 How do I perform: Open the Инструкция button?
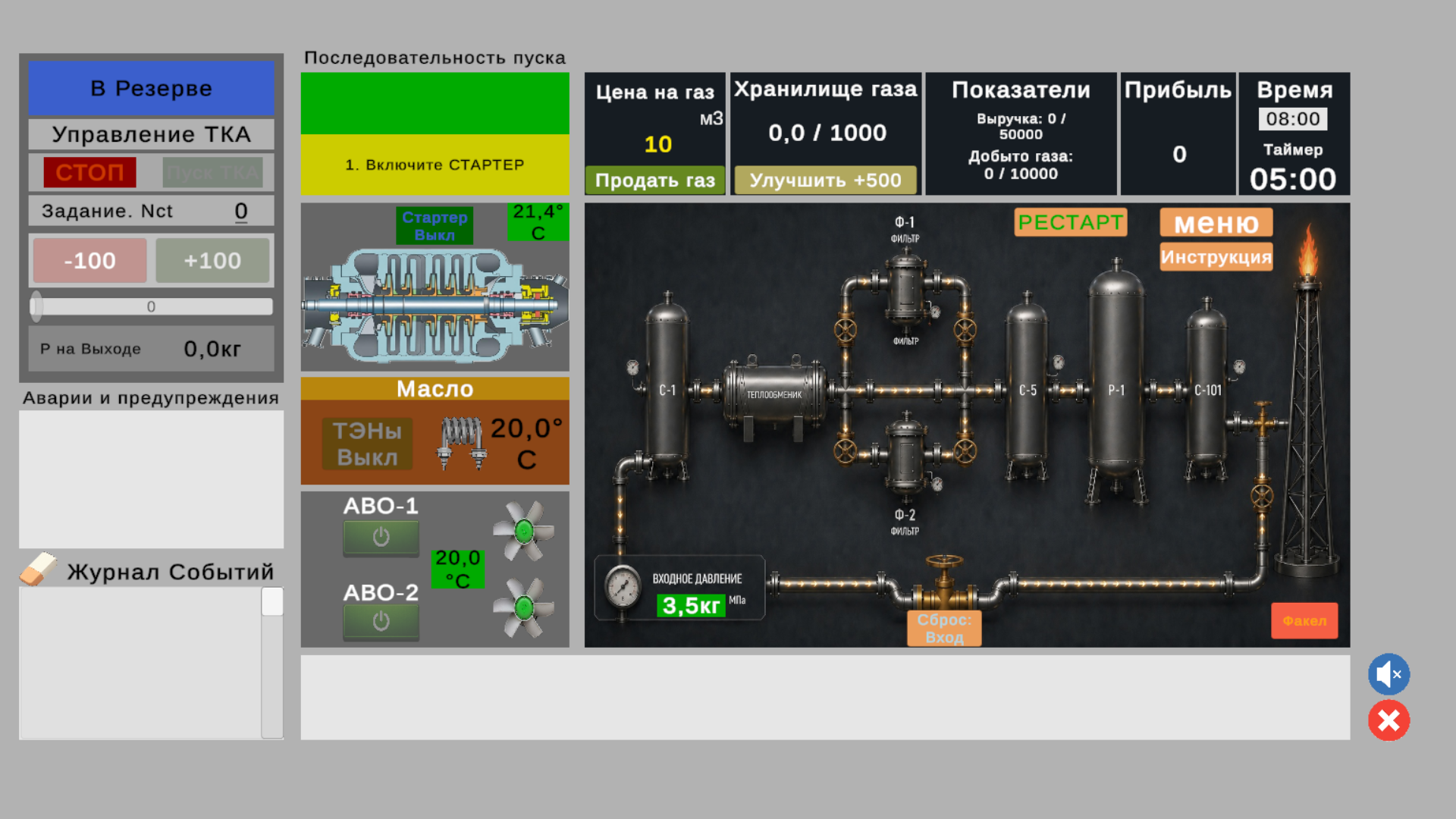(x=1216, y=257)
